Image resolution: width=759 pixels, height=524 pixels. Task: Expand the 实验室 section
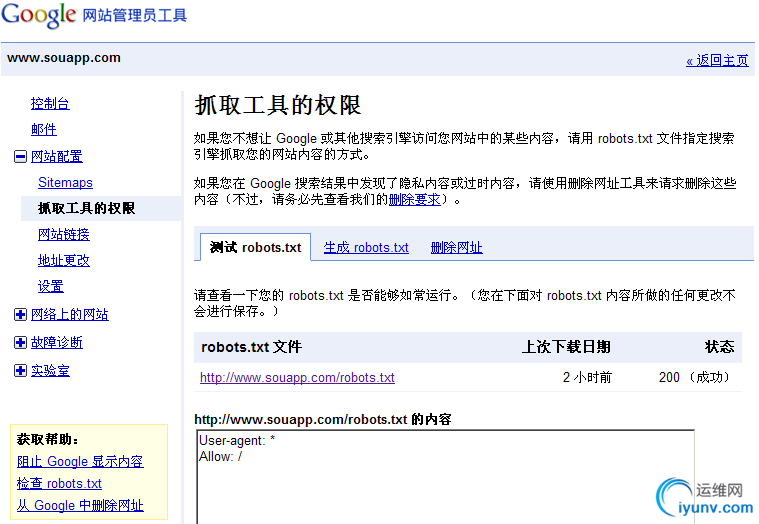point(20,371)
